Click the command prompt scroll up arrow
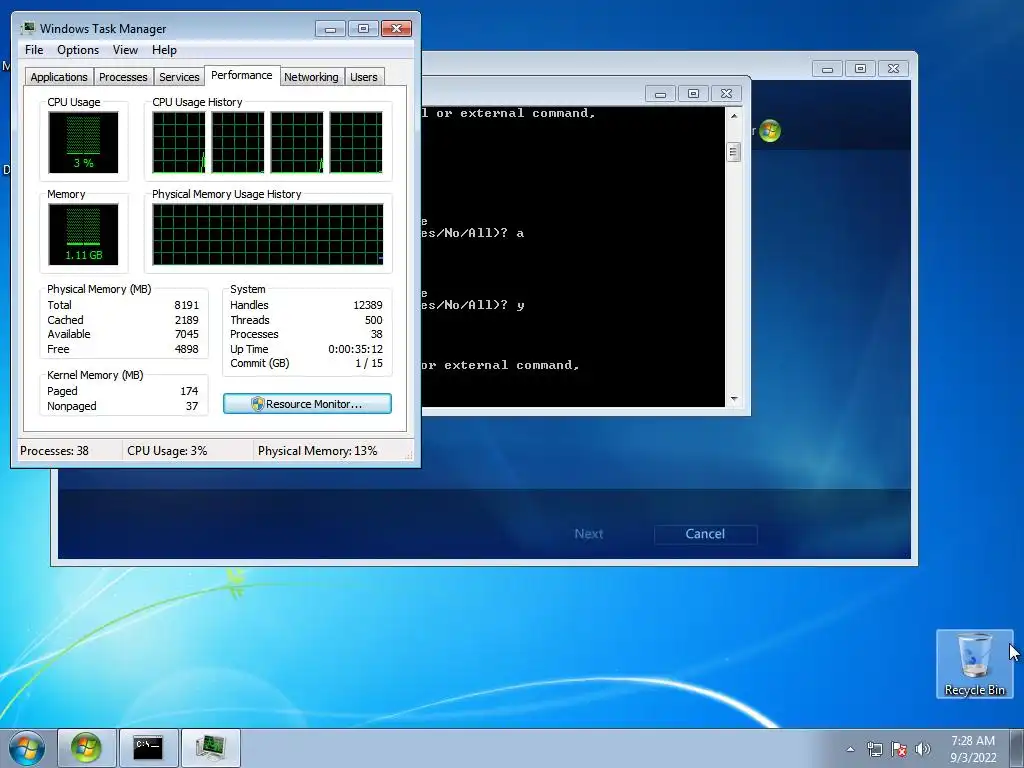Viewport: 1024px width, 768px height. (x=734, y=116)
